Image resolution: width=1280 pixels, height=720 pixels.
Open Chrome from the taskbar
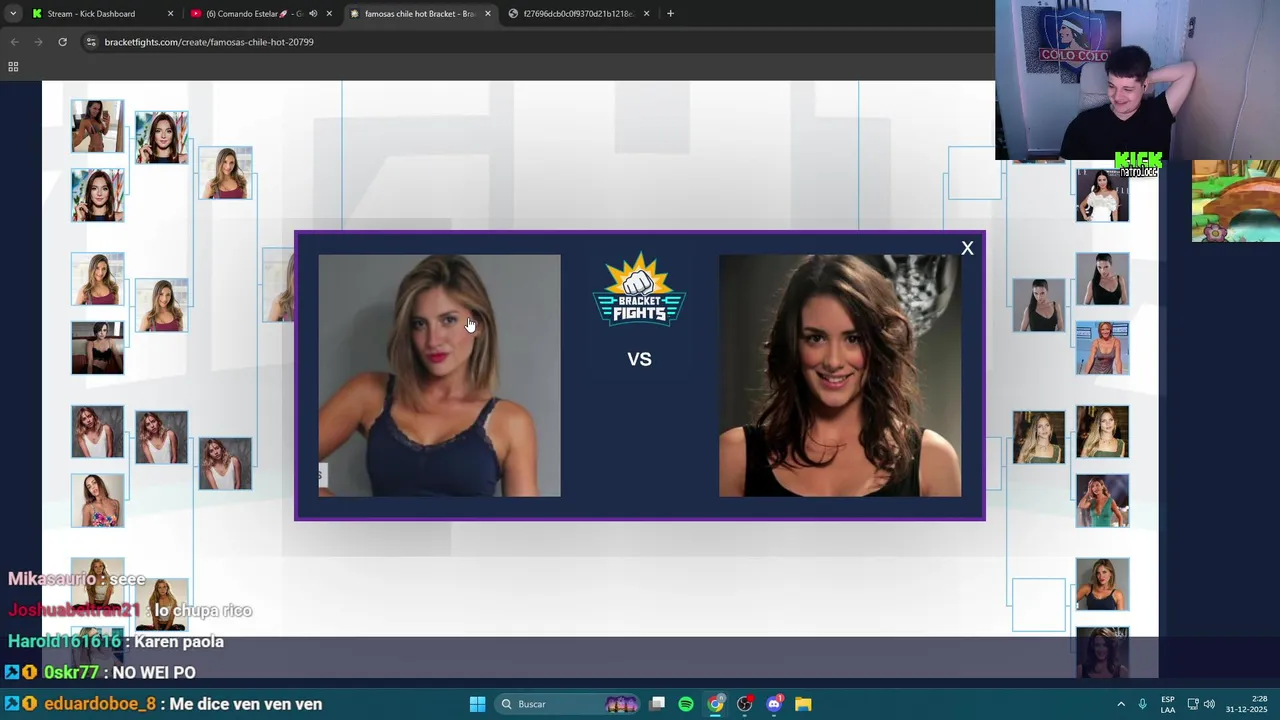(715, 704)
